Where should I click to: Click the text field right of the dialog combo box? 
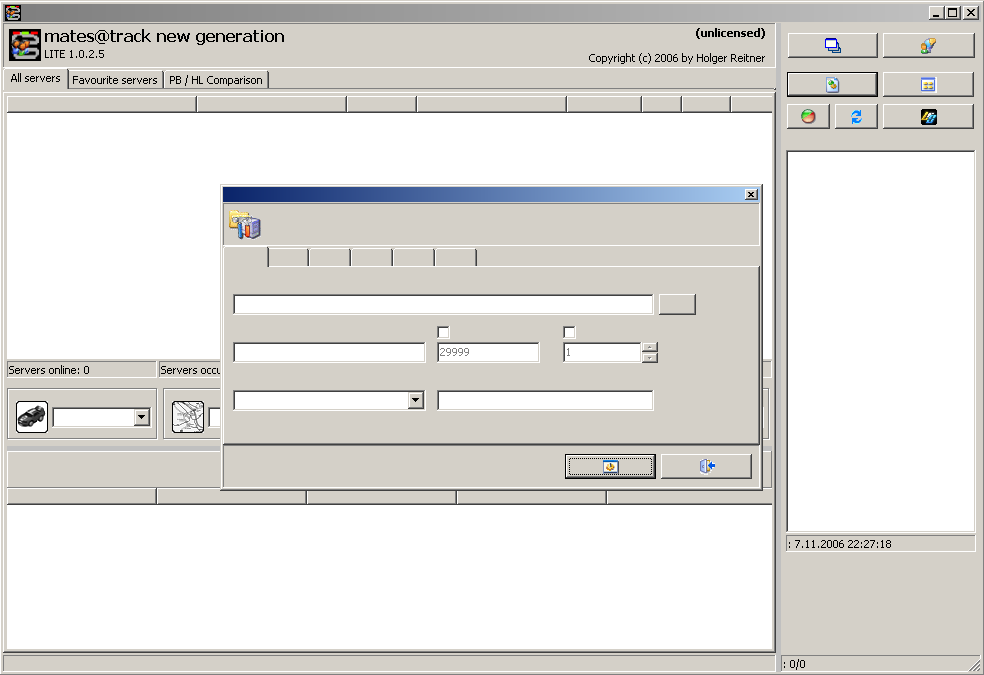tap(545, 400)
